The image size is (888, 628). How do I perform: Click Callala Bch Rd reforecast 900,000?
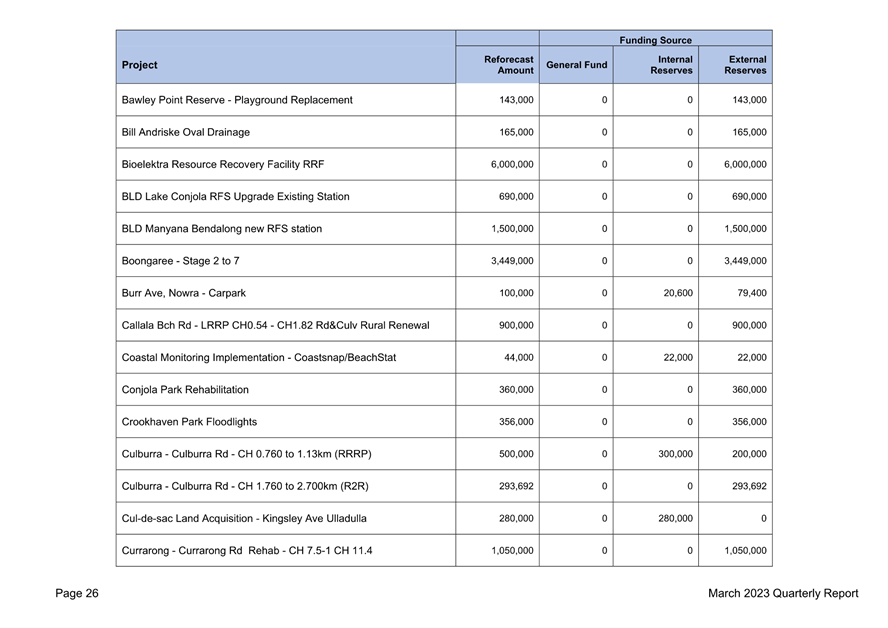click(516, 326)
